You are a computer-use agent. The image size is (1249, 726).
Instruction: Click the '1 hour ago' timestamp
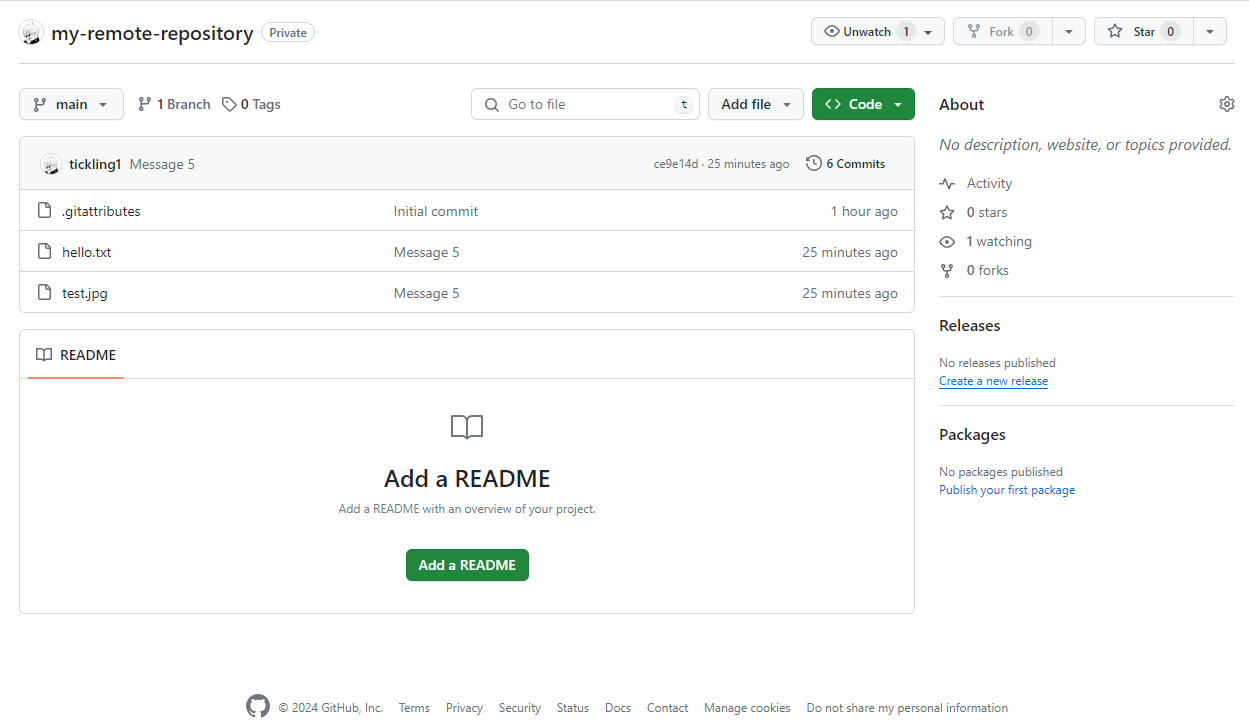(x=864, y=211)
